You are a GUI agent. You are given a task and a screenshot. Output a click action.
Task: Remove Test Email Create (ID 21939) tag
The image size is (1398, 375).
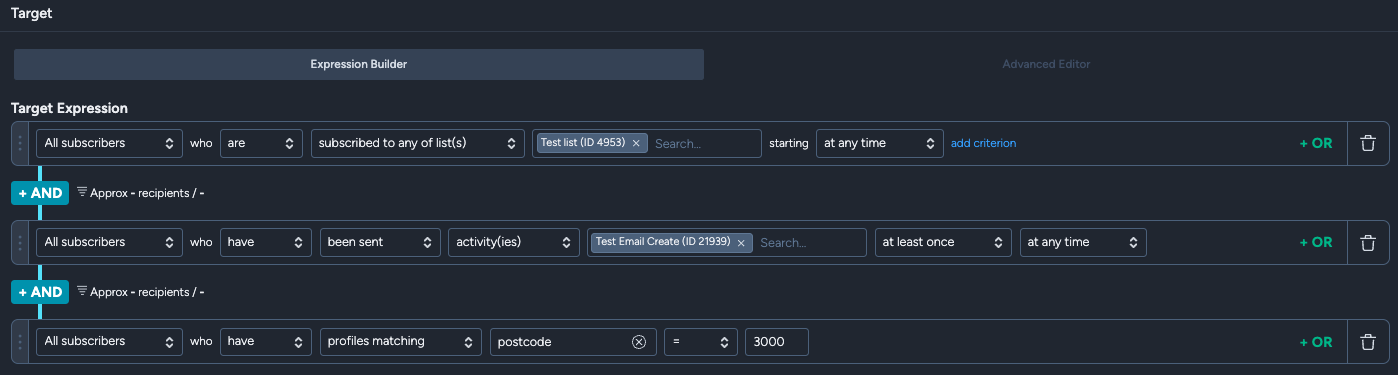(741, 242)
